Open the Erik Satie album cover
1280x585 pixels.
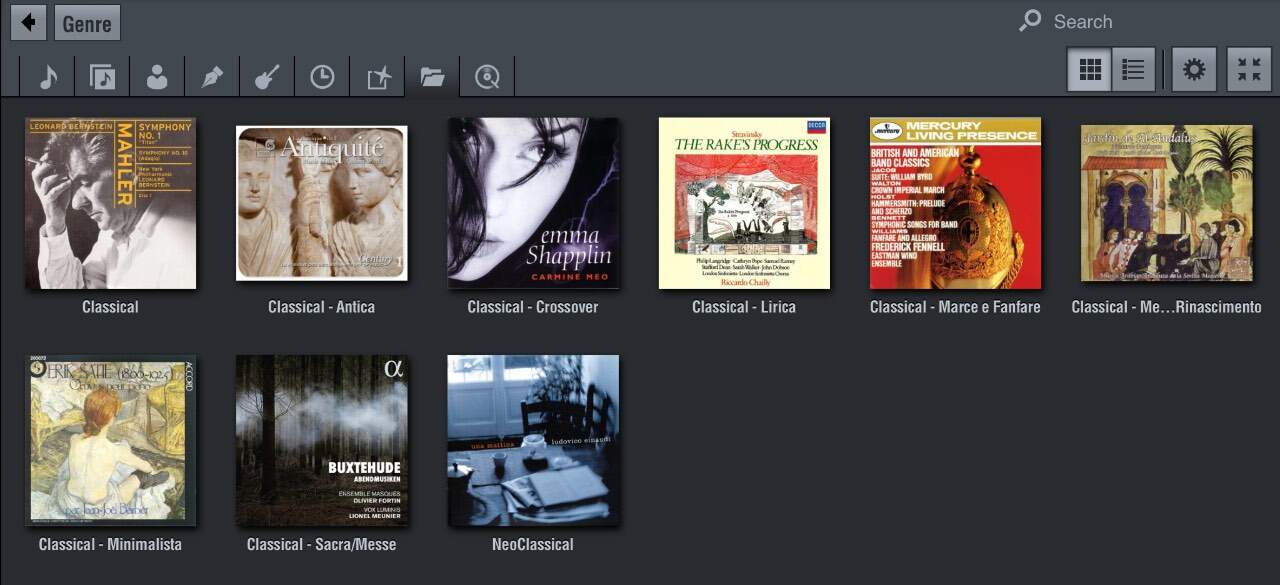coord(111,440)
